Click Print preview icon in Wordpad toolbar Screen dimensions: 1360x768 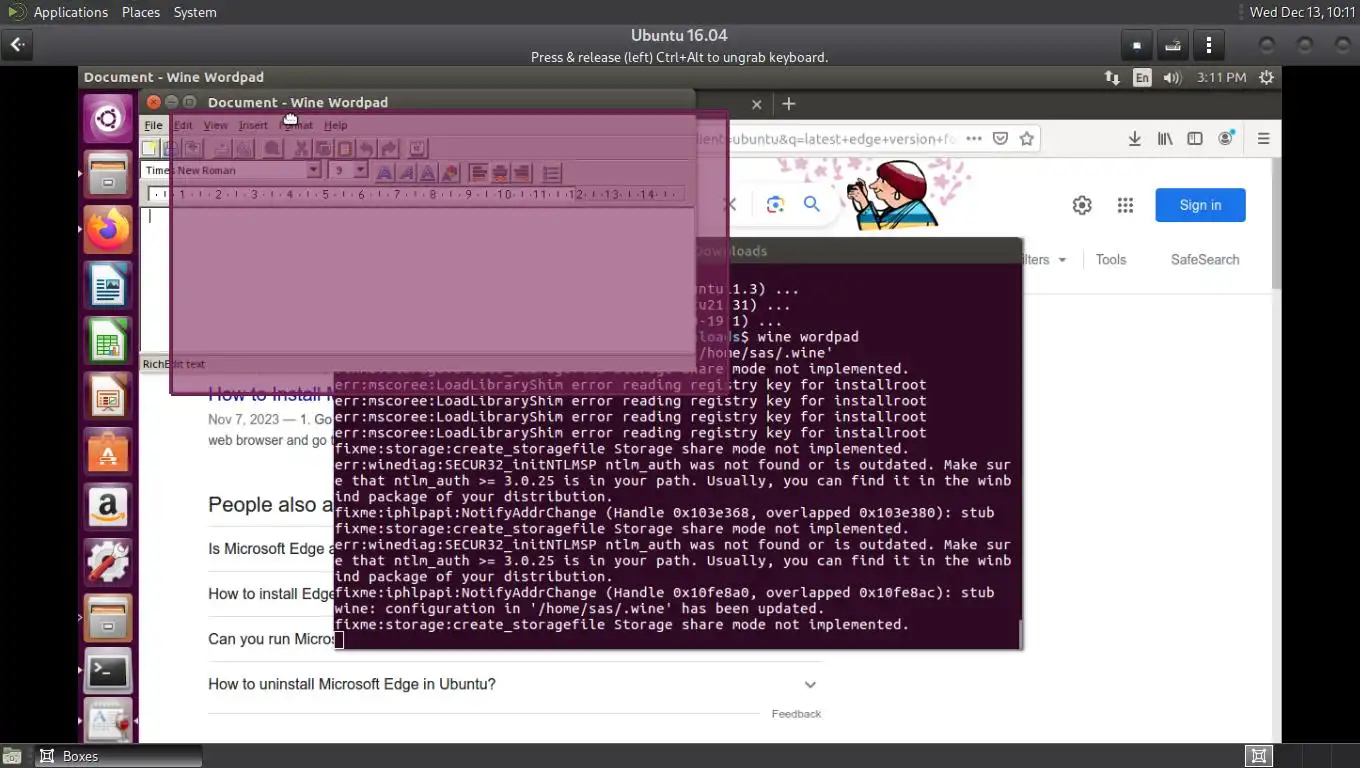click(x=243, y=148)
